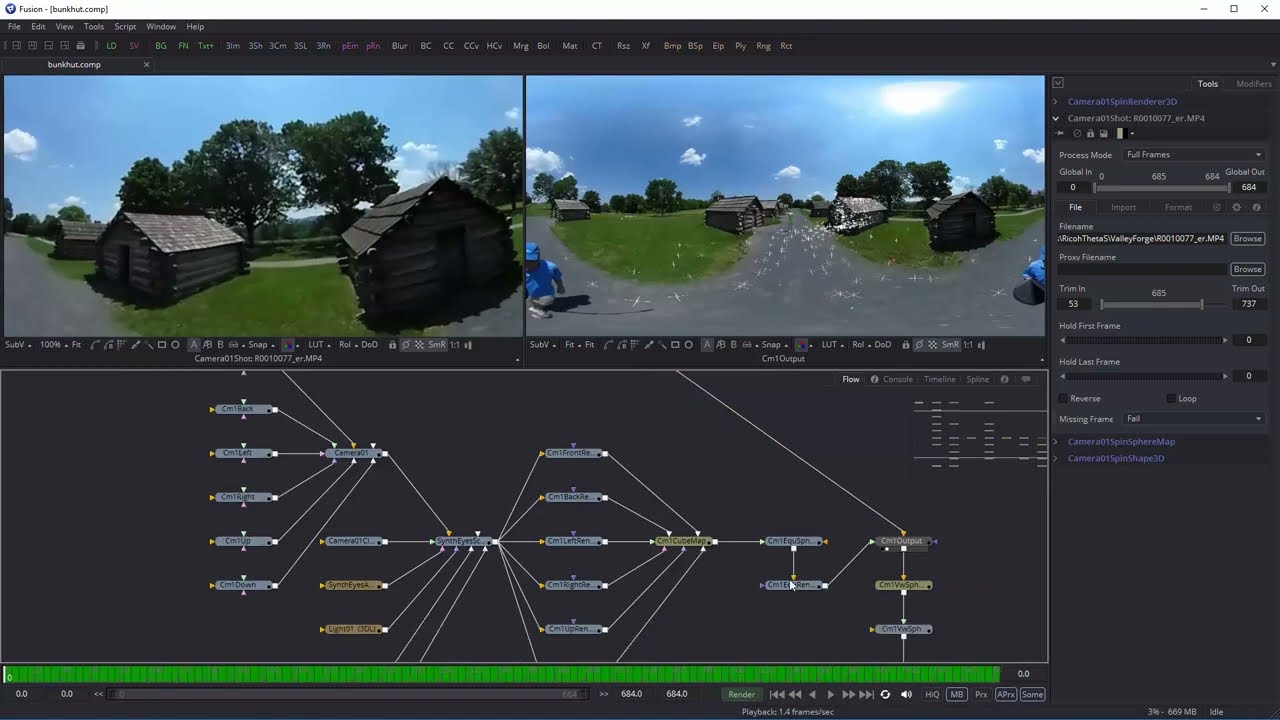Click the lock icon in the left viewer toolbar
The height and width of the screenshot is (720, 1280).
[392, 345]
